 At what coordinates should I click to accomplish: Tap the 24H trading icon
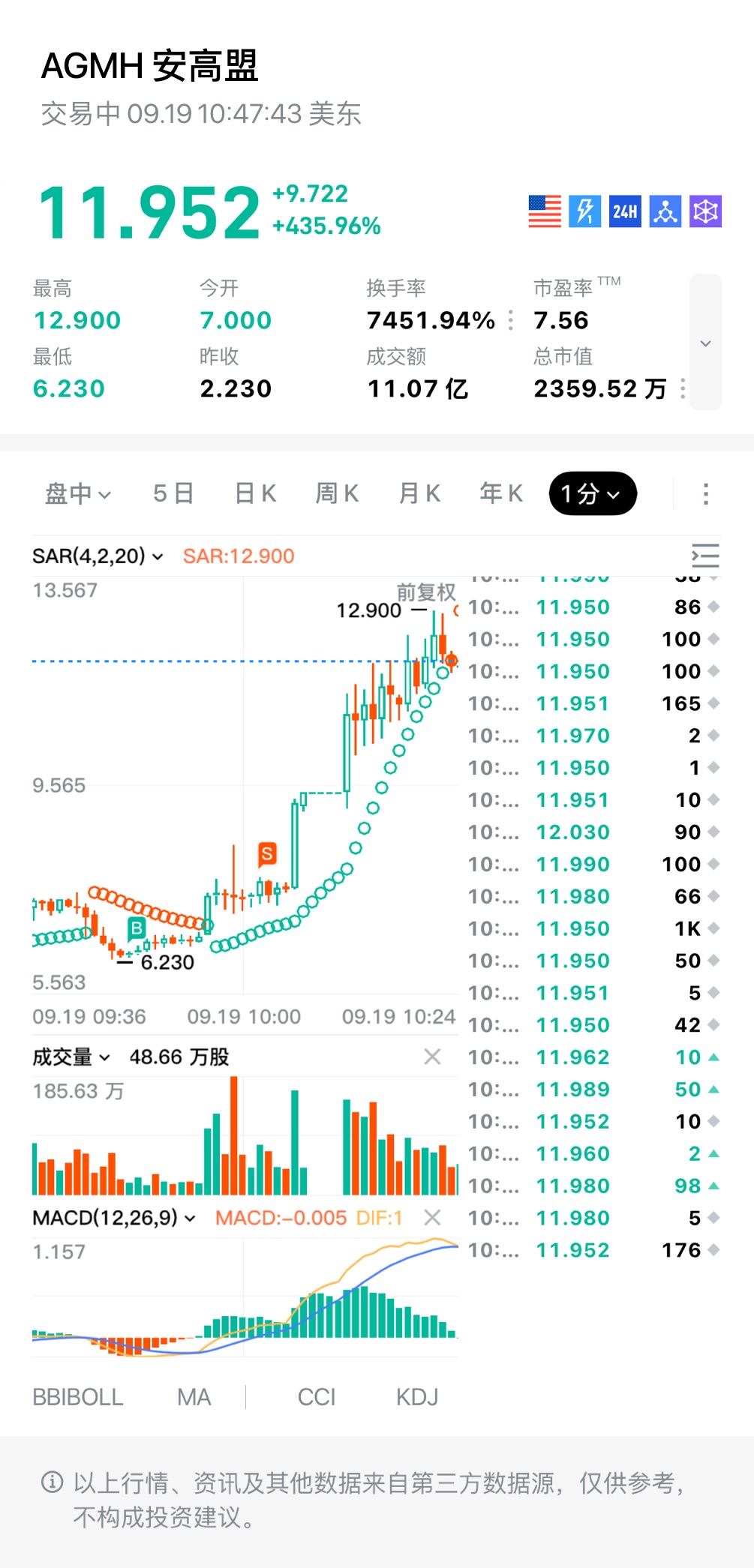(x=625, y=211)
